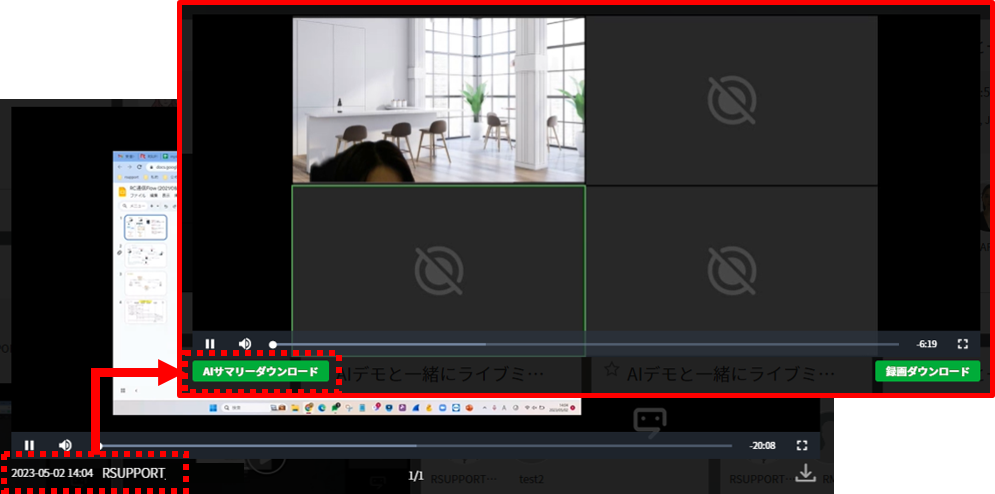This screenshot has width=995, height=494.
Task: Open the Windows Start button in shared taskbar
Action: coord(213,408)
